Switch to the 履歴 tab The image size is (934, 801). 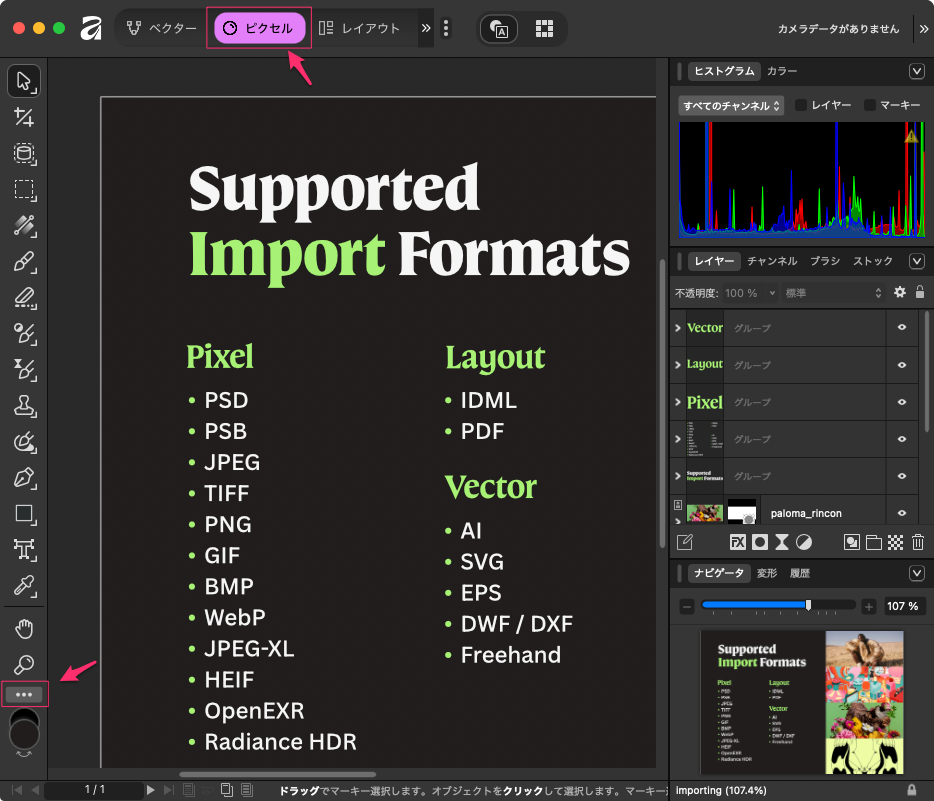[x=800, y=573]
